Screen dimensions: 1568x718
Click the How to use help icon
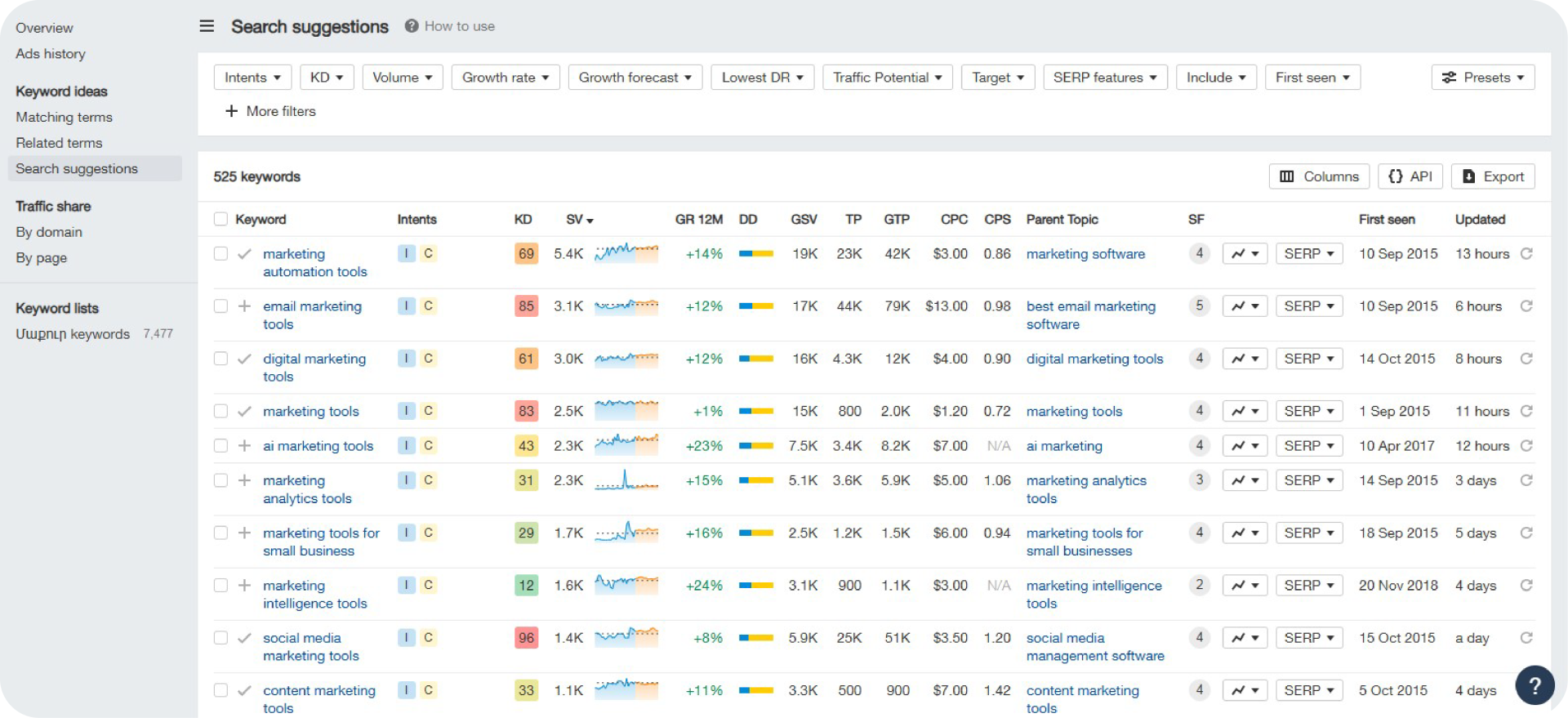[412, 26]
